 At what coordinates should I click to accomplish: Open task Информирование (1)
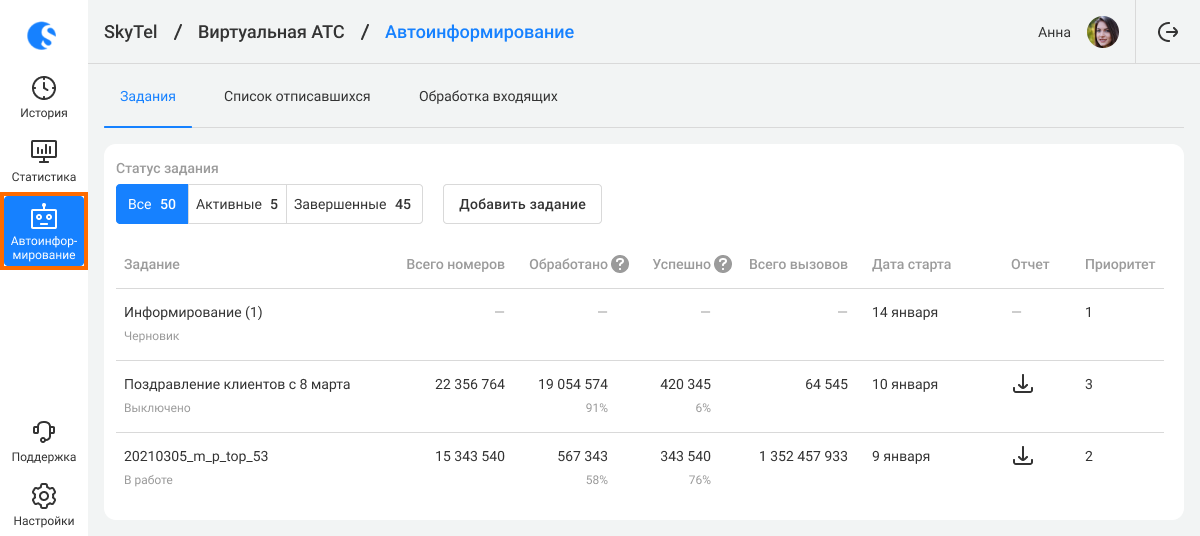pos(193,312)
